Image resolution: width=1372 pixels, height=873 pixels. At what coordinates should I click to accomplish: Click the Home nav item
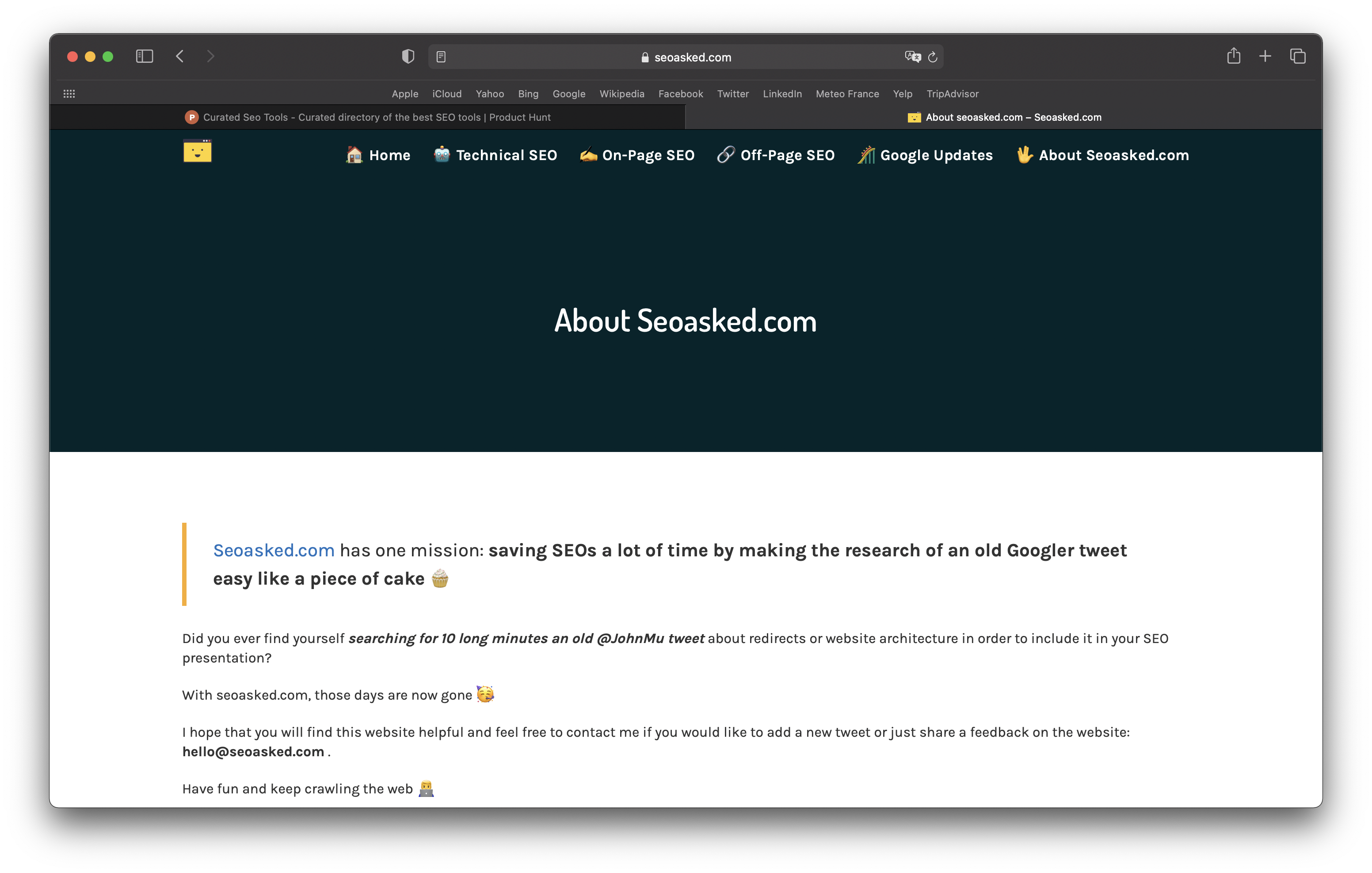point(378,155)
